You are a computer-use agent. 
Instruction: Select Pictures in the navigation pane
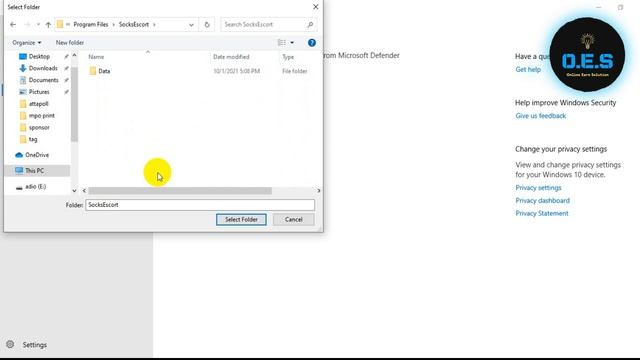39,92
